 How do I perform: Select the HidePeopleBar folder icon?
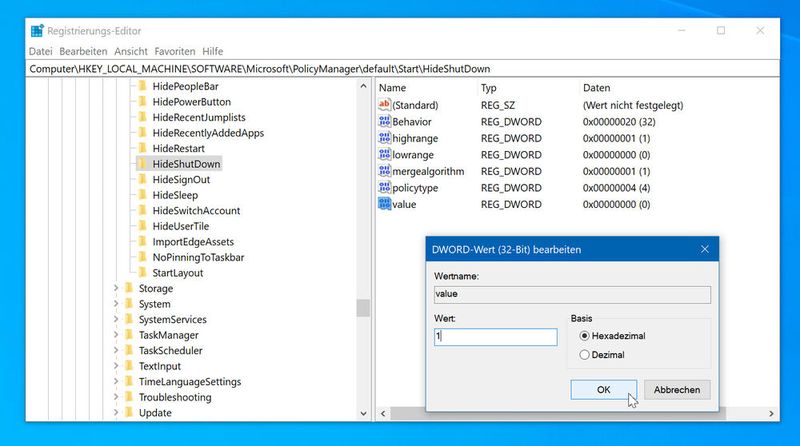click(x=143, y=86)
